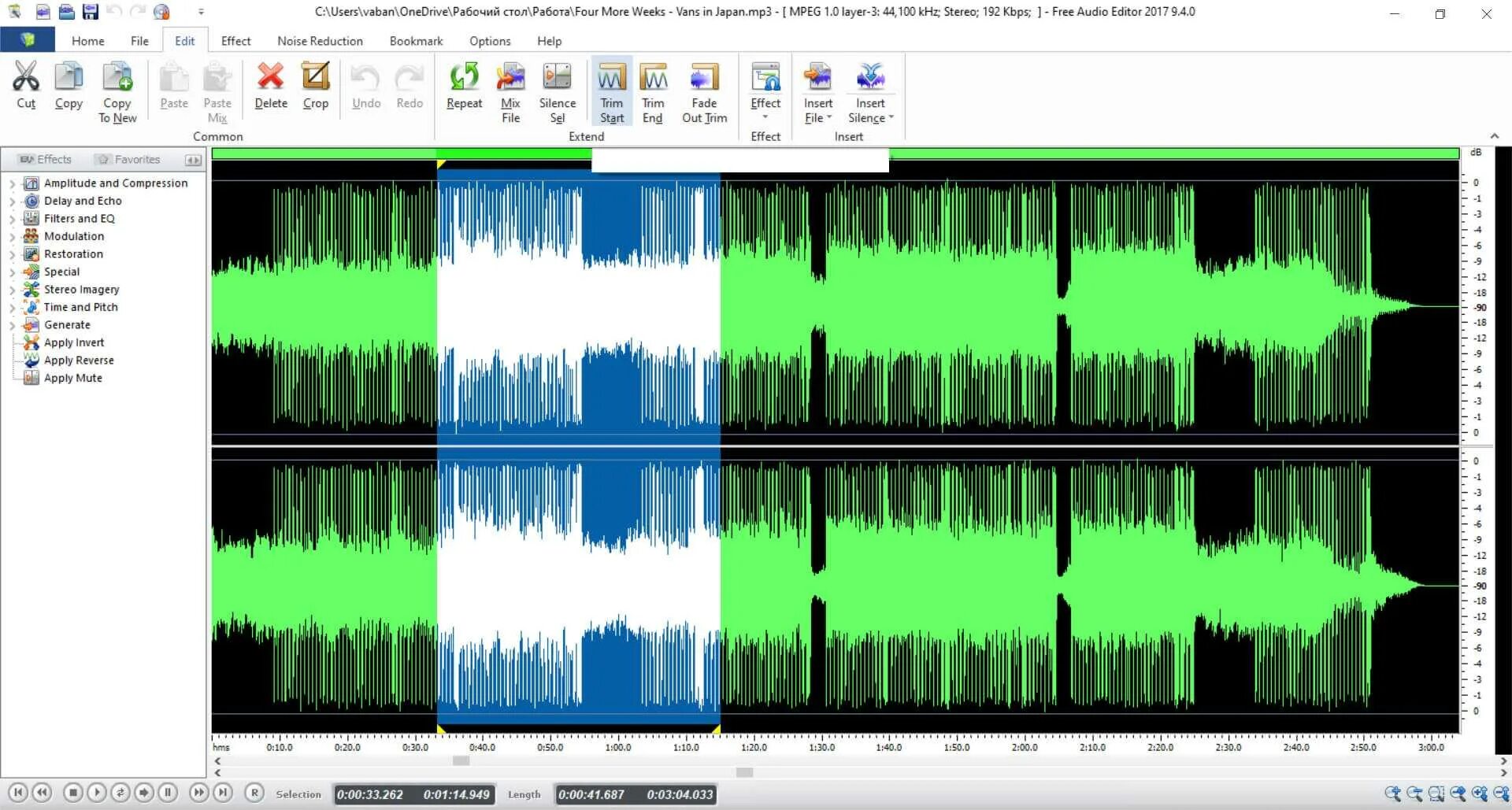1512x810 pixels.
Task: Collapse the ribbon with chevron arrow
Action: pos(1495,136)
